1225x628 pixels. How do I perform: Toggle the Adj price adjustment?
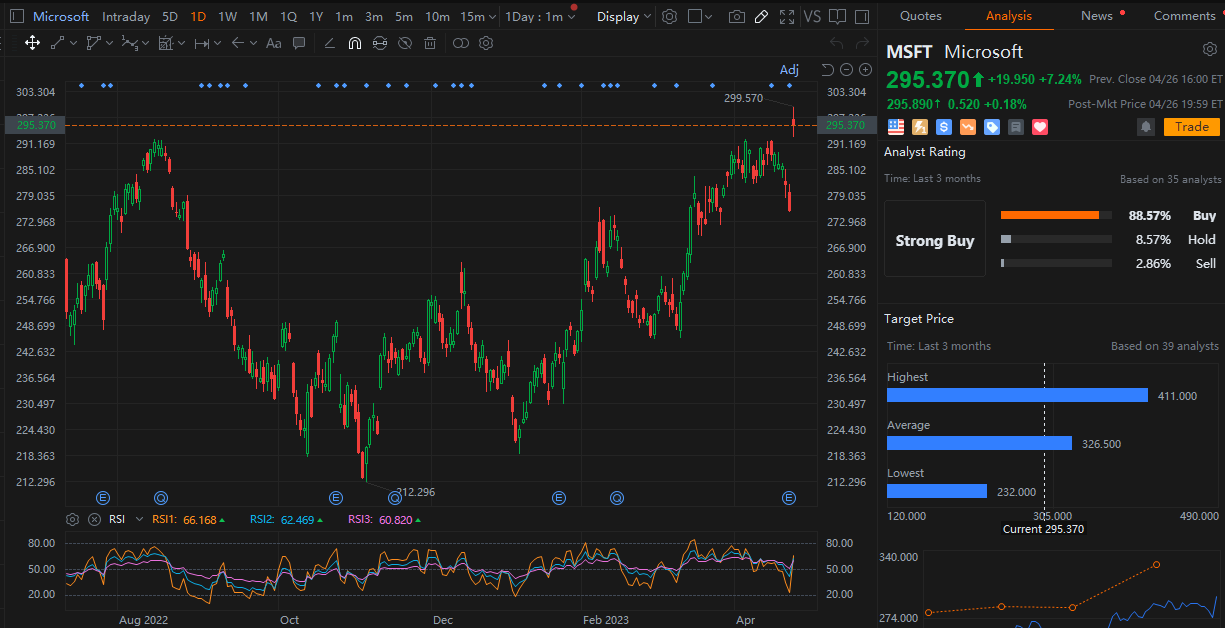[x=790, y=69]
